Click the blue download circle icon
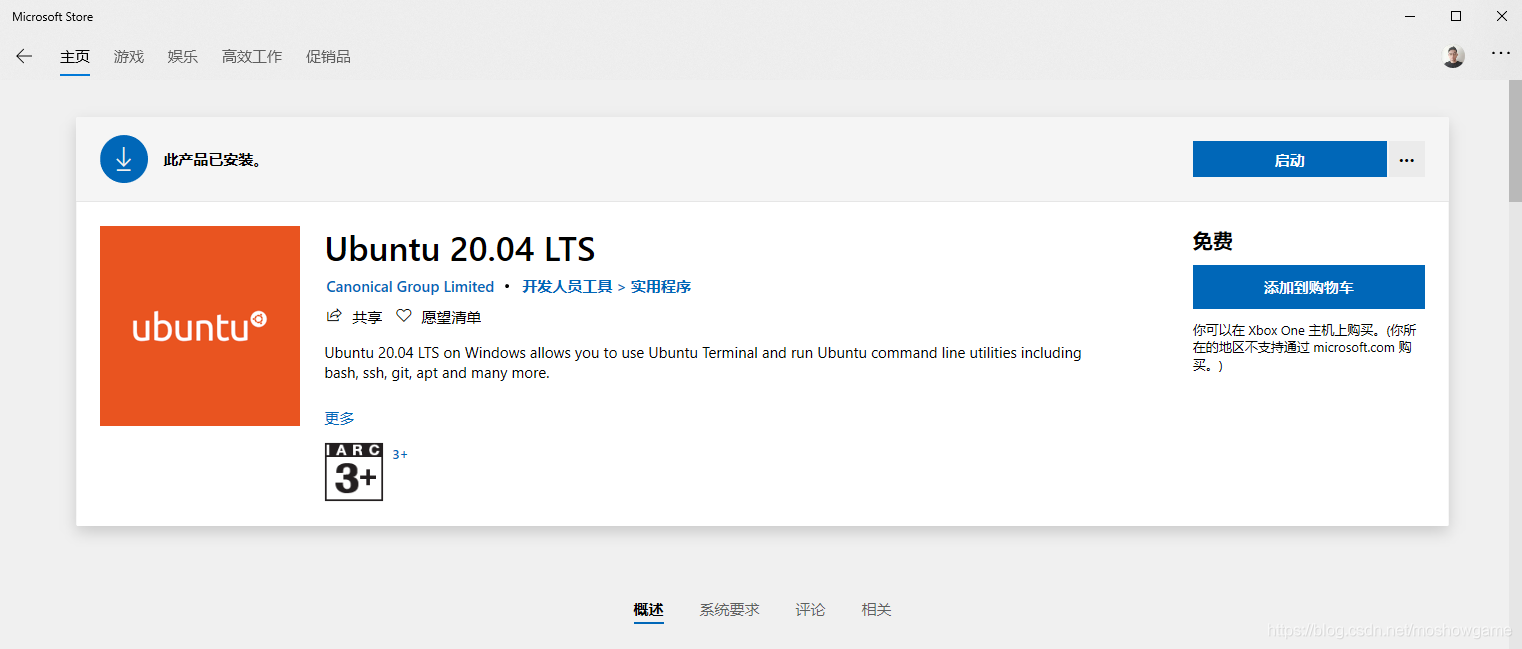The image size is (1522, 649). 124,159
